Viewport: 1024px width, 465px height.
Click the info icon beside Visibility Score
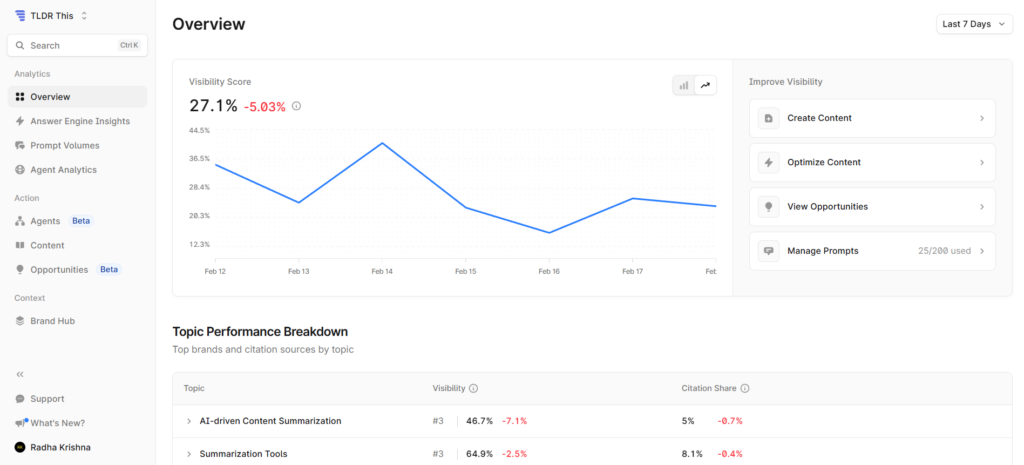pos(296,106)
